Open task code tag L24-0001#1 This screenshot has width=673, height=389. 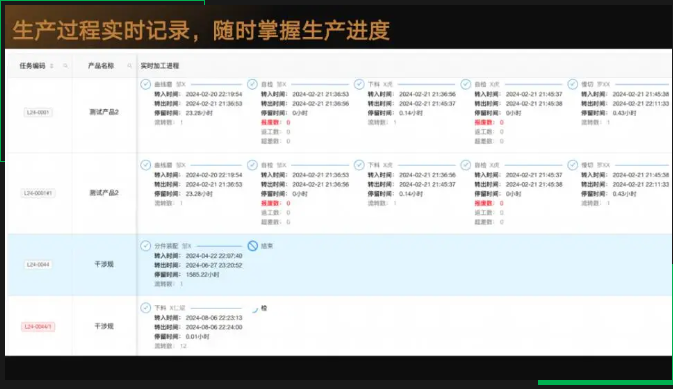(x=38, y=193)
